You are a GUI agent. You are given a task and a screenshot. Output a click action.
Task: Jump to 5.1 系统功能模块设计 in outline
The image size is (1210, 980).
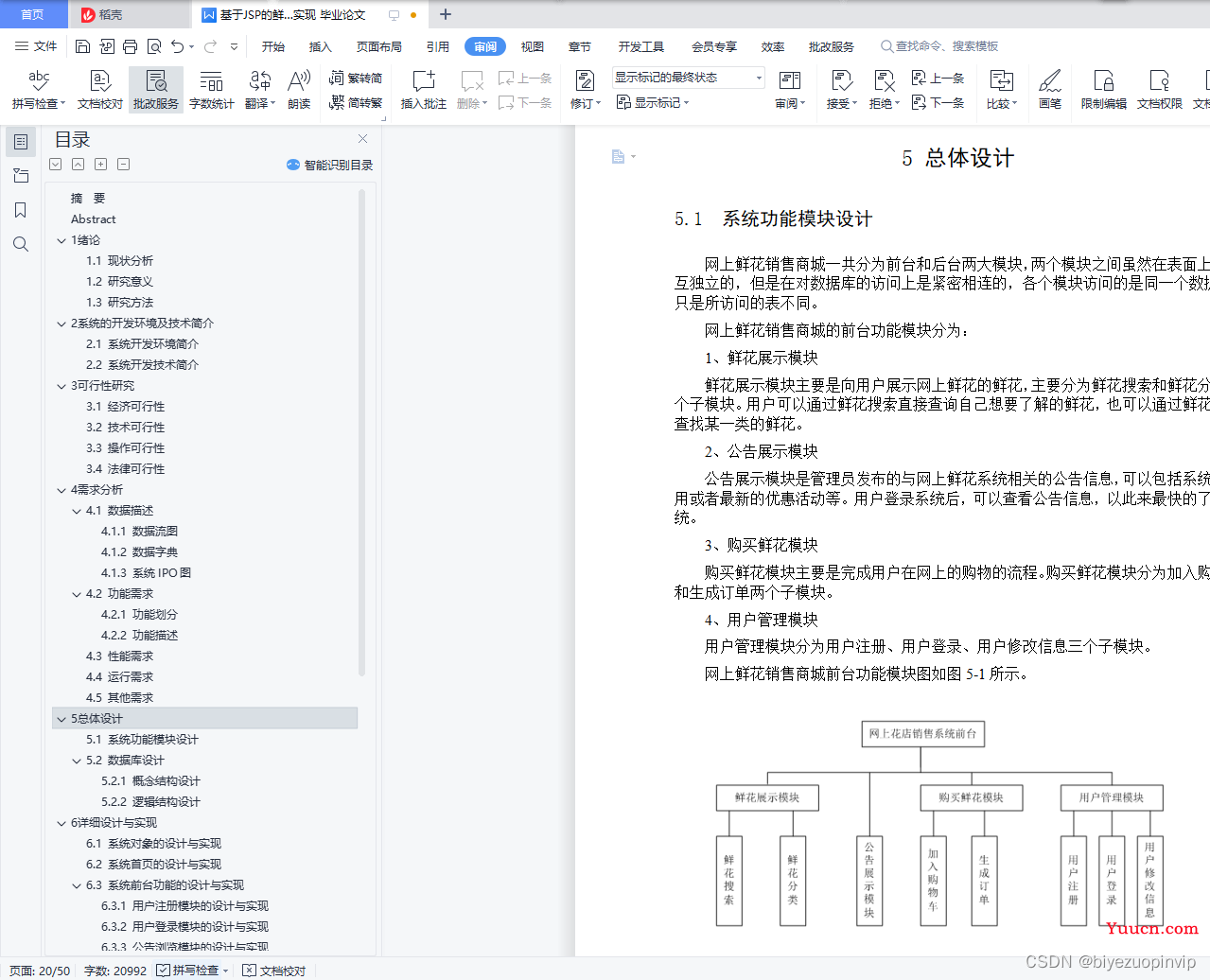click(x=142, y=740)
